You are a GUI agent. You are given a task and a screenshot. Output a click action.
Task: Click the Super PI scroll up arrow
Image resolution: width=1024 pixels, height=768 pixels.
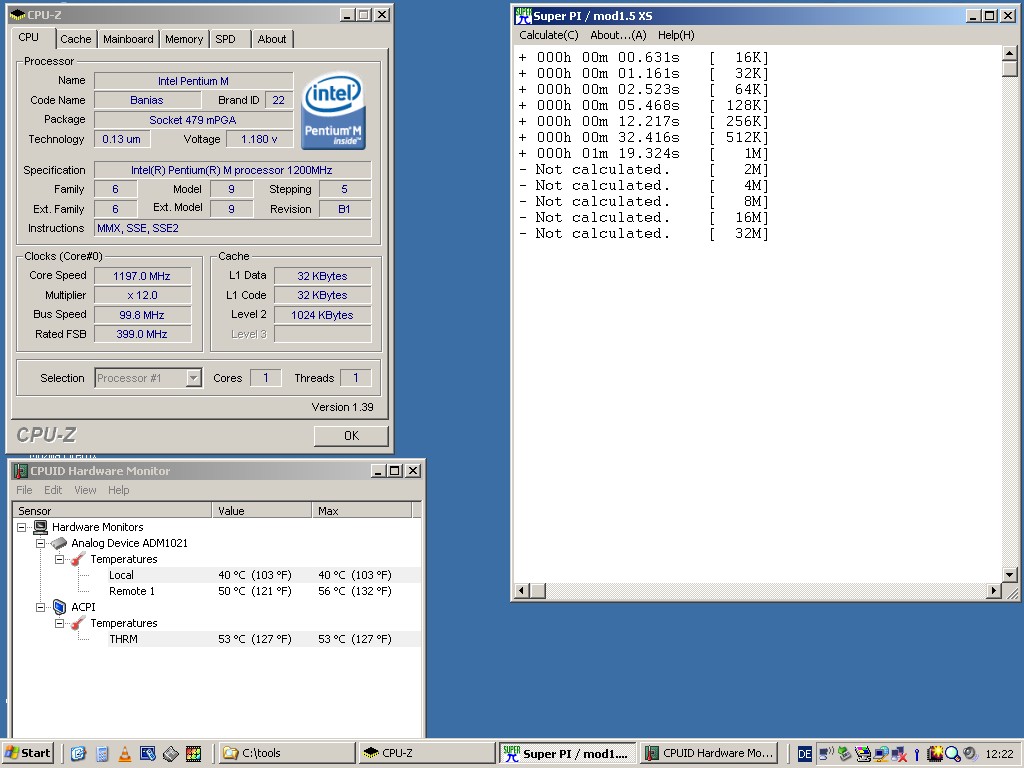[x=1009, y=54]
